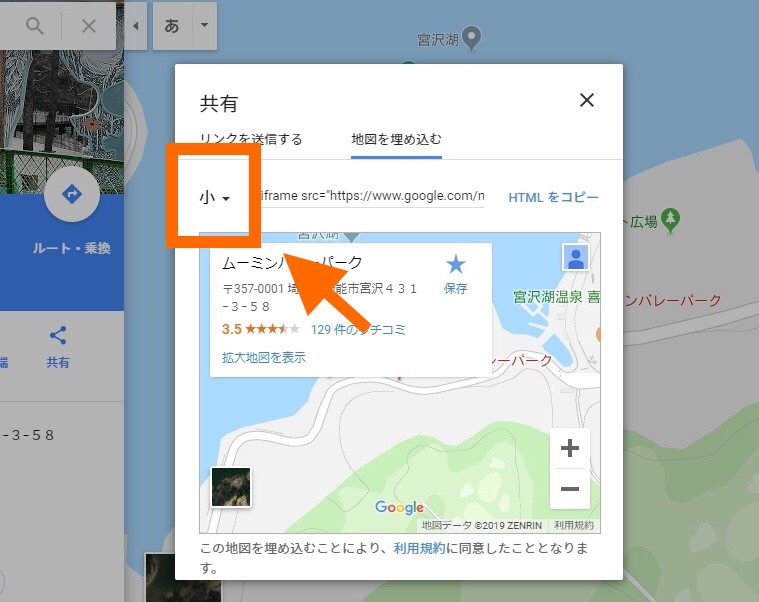Open 129 件のクチコミ reviews link
The height and width of the screenshot is (602, 759).
coord(358,330)
